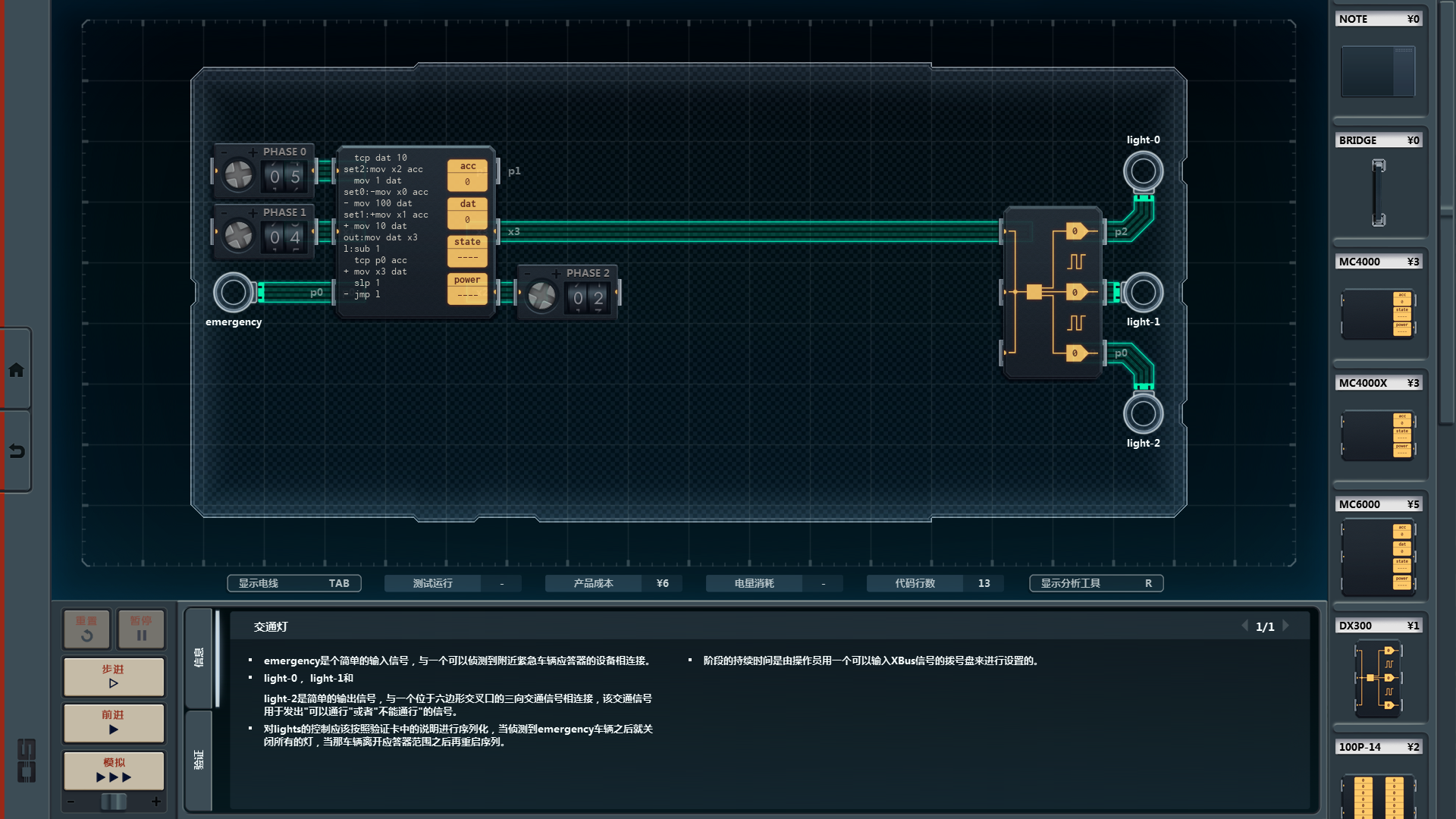This screenshot has width=1456, height=819.
Task: Toggle 显示电线 (show wires) TAB button
Action: coord(294,583)
